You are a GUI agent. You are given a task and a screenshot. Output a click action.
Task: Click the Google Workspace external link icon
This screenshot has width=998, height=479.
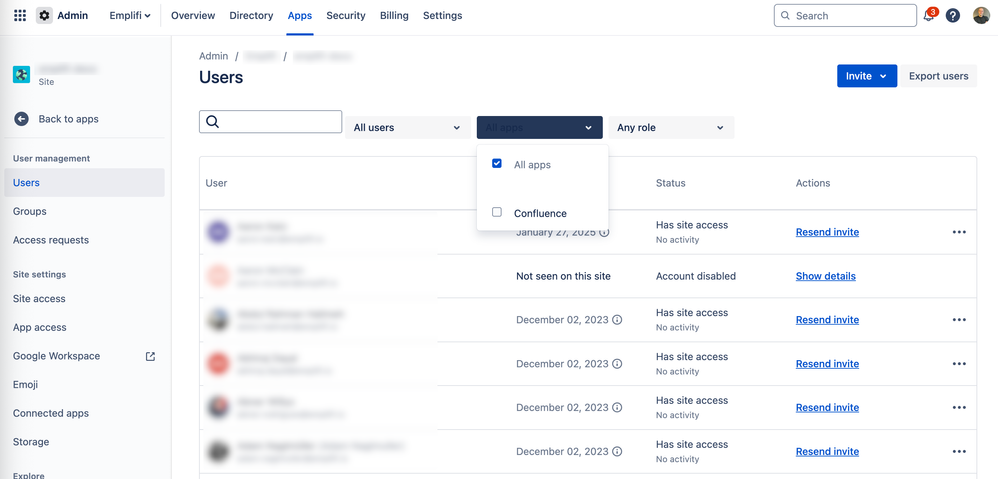150,356
